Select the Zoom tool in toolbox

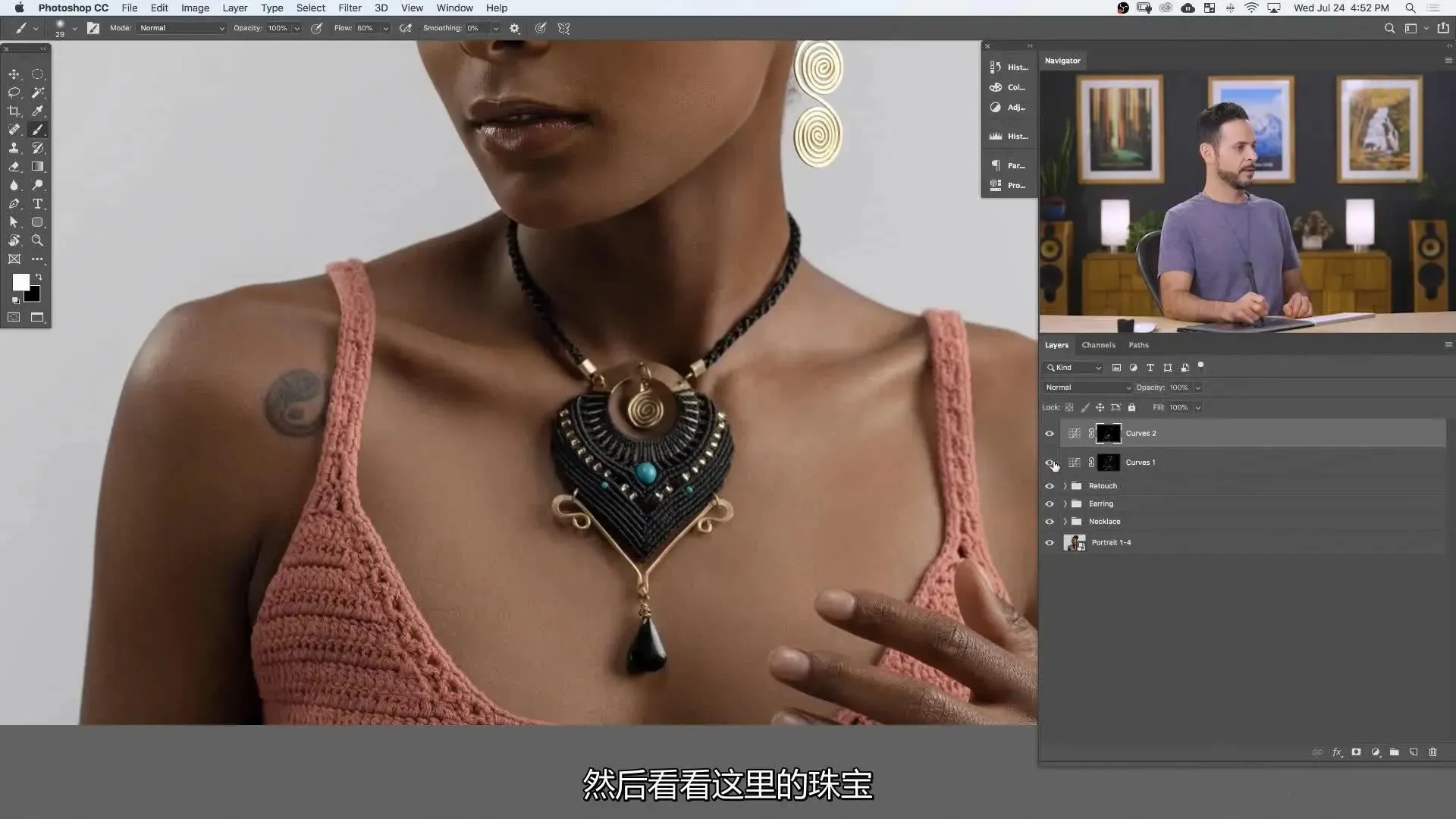37,241
